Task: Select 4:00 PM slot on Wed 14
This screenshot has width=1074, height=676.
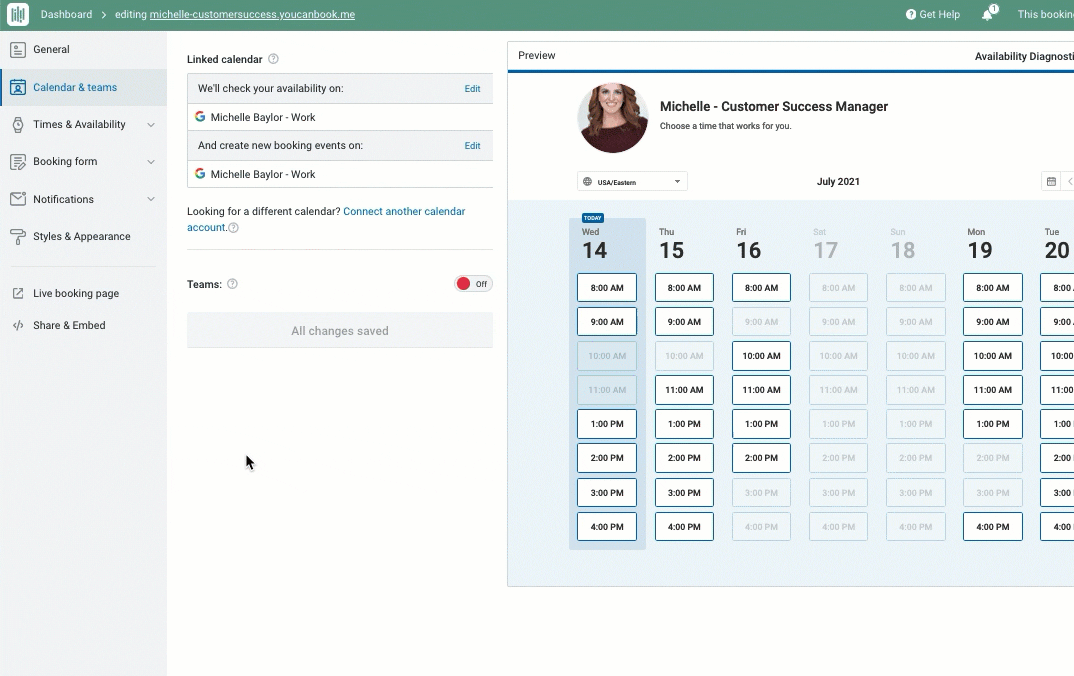Action: (607, 527)
